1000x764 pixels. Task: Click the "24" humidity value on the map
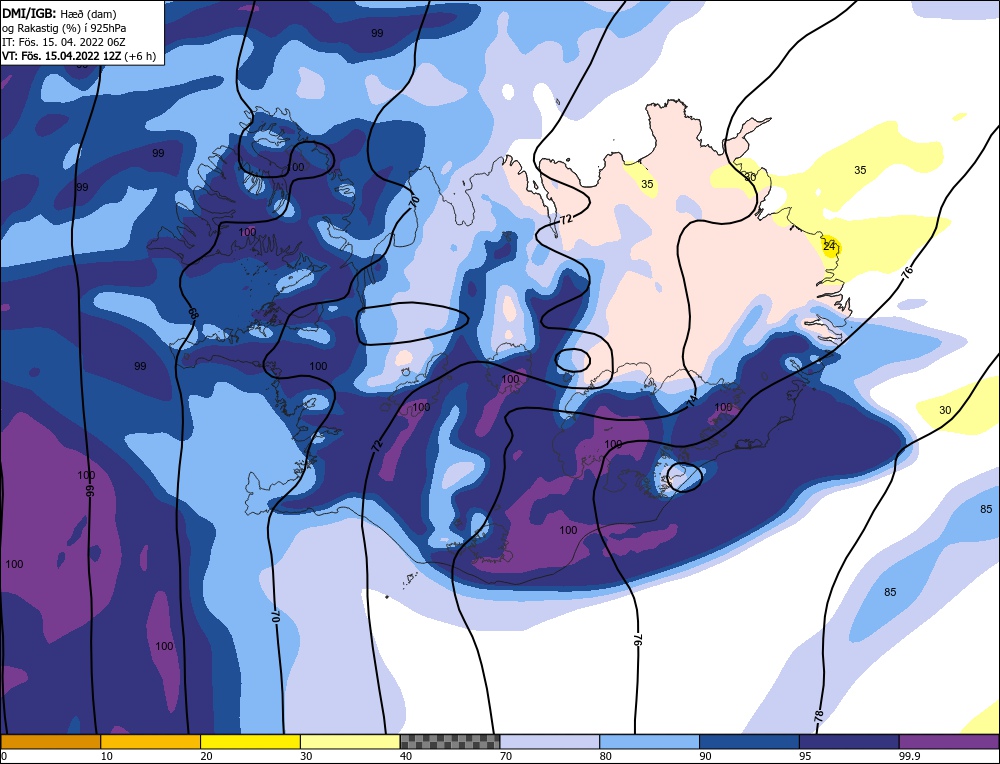pos(829,246)
